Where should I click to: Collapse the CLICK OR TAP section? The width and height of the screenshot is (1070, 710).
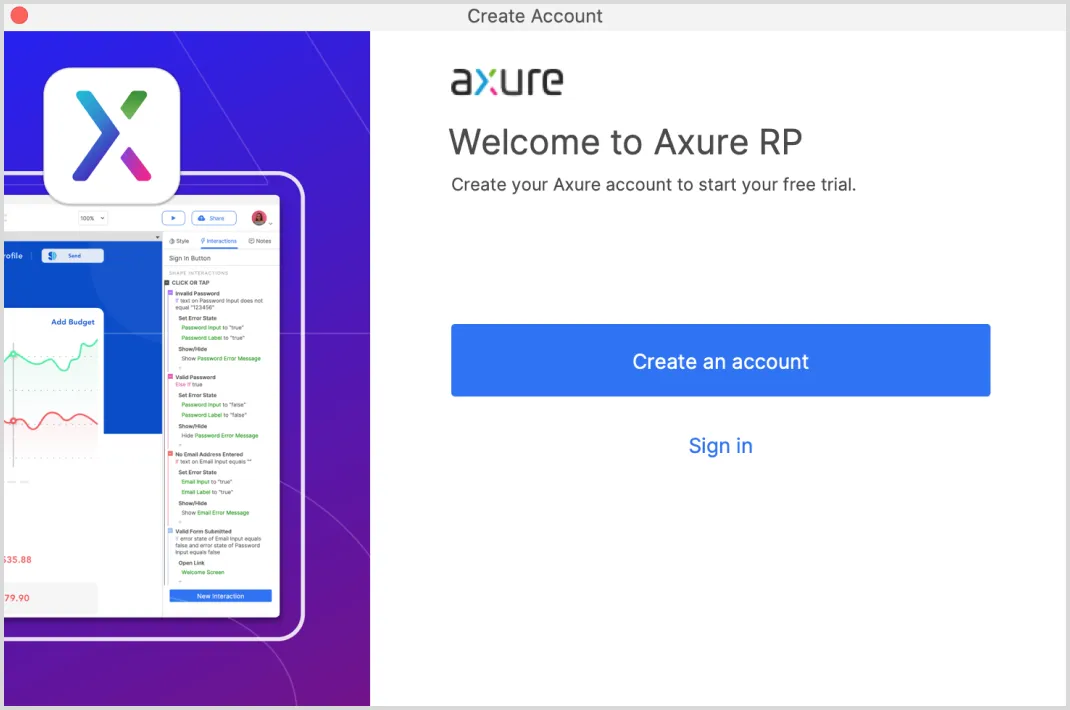[167, 283]
